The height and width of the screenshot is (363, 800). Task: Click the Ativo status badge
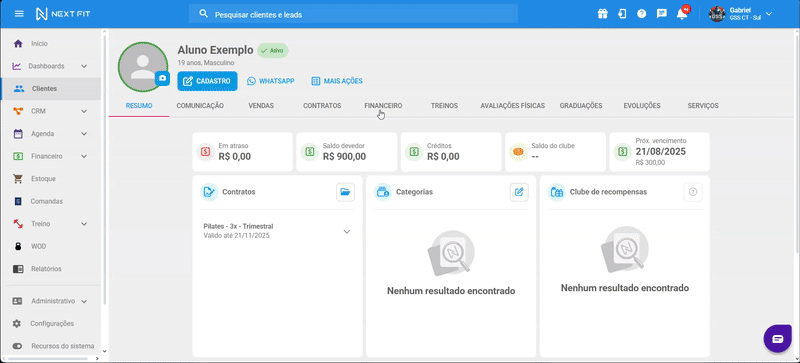tap(273, 51)
